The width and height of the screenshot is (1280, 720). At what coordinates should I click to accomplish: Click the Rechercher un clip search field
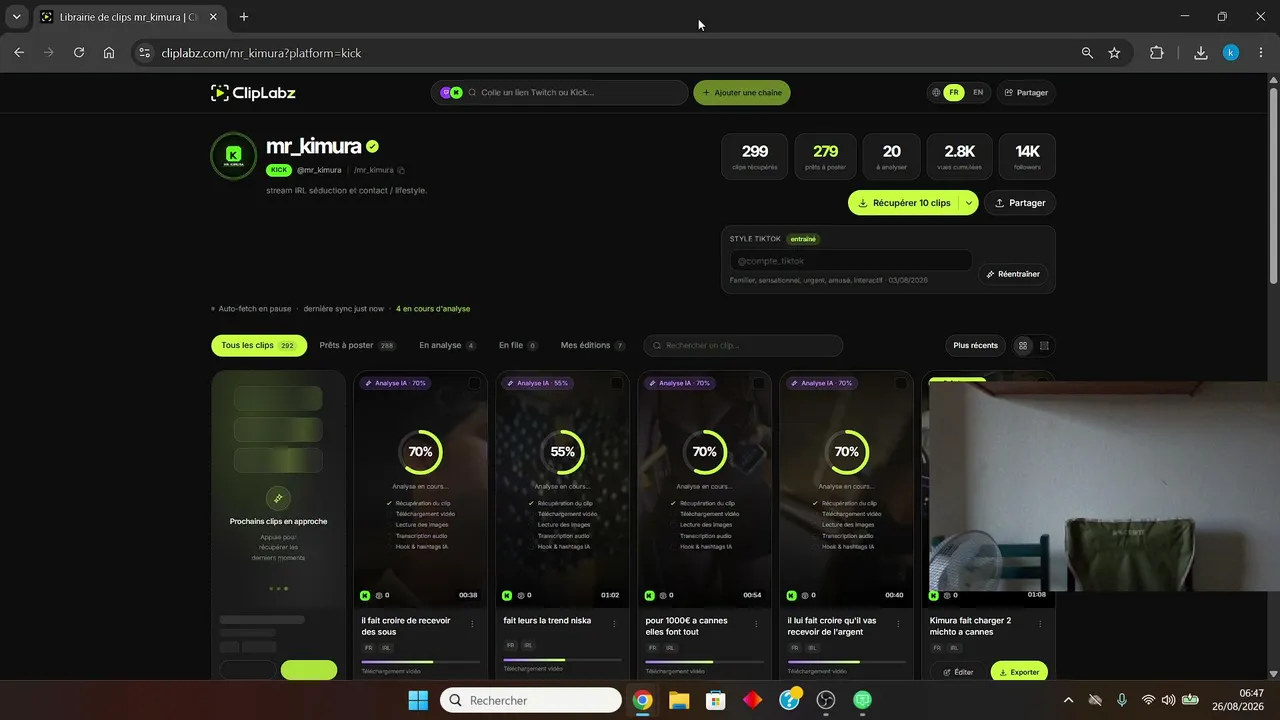pyautogui.click(x=743, y=346)
